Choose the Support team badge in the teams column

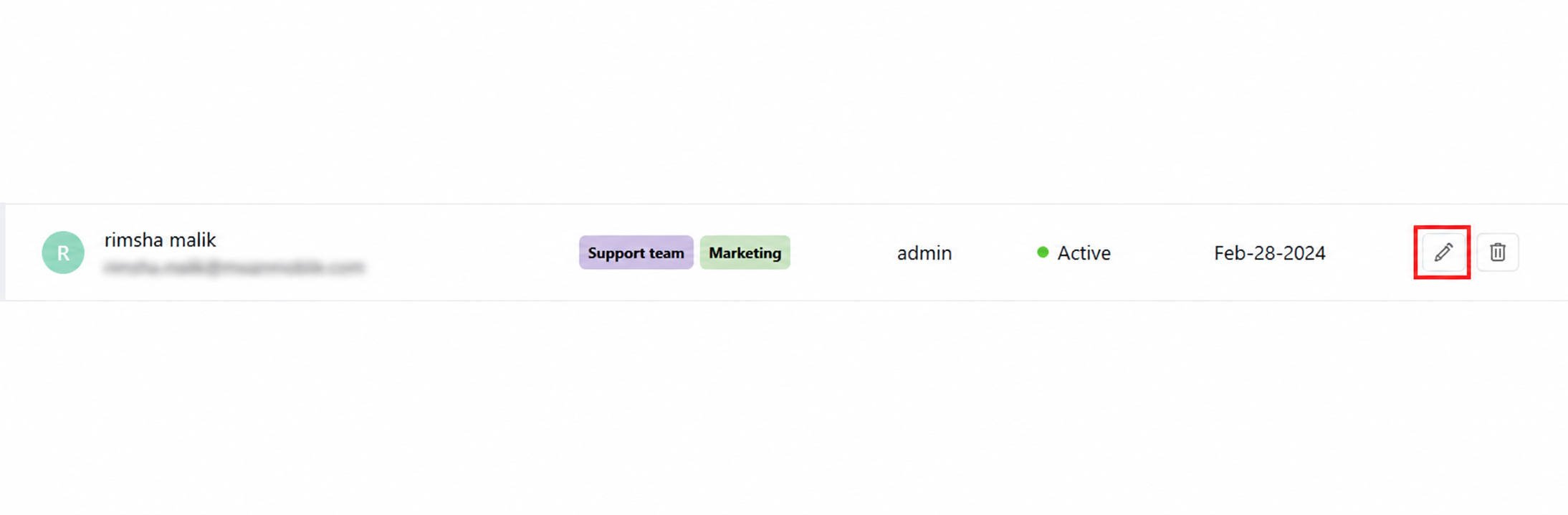[x=636, y=252]
